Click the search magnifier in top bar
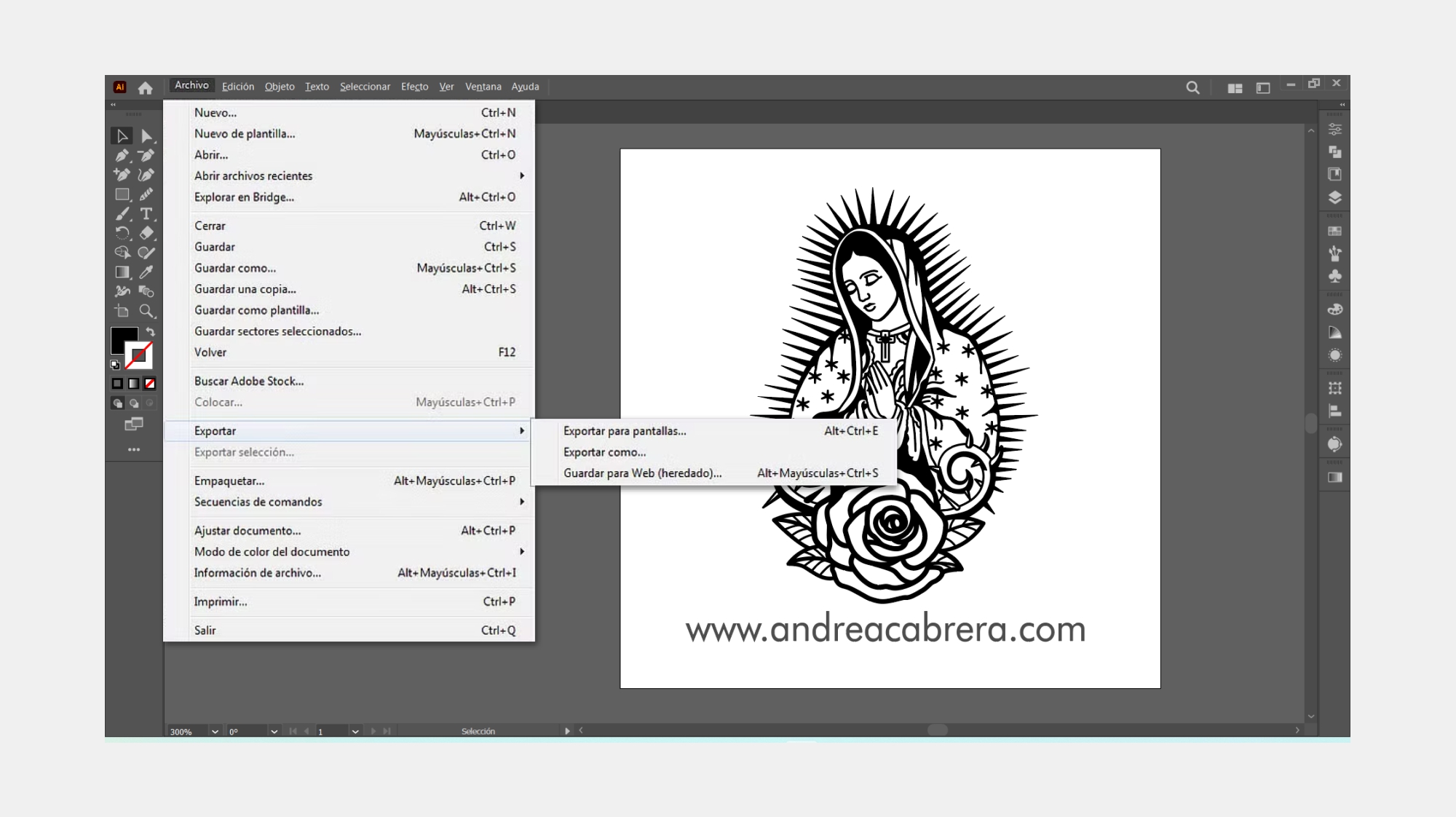Viewport: 1456px width, 817px height. pos(1192,88)
